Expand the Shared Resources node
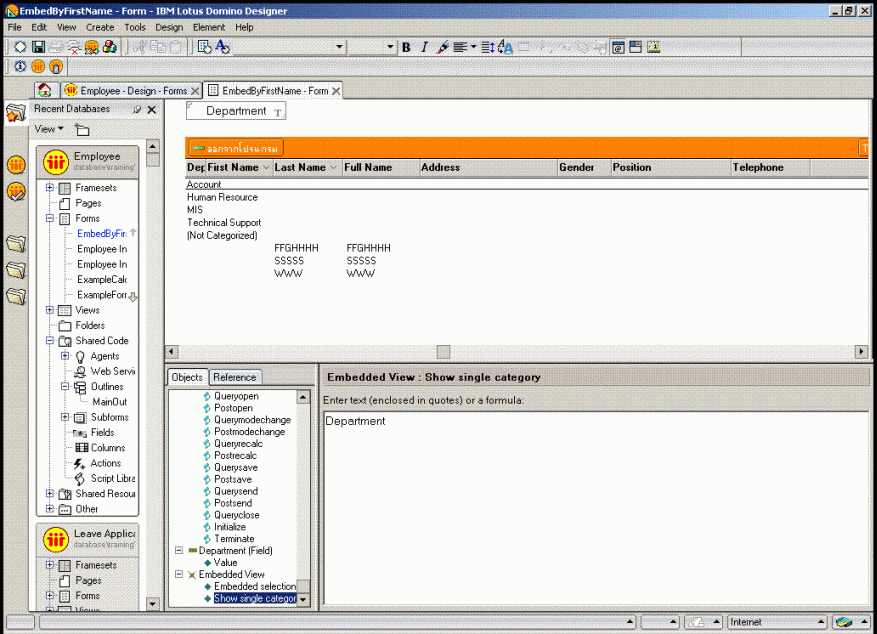877x634 pixels. point(50,494)
